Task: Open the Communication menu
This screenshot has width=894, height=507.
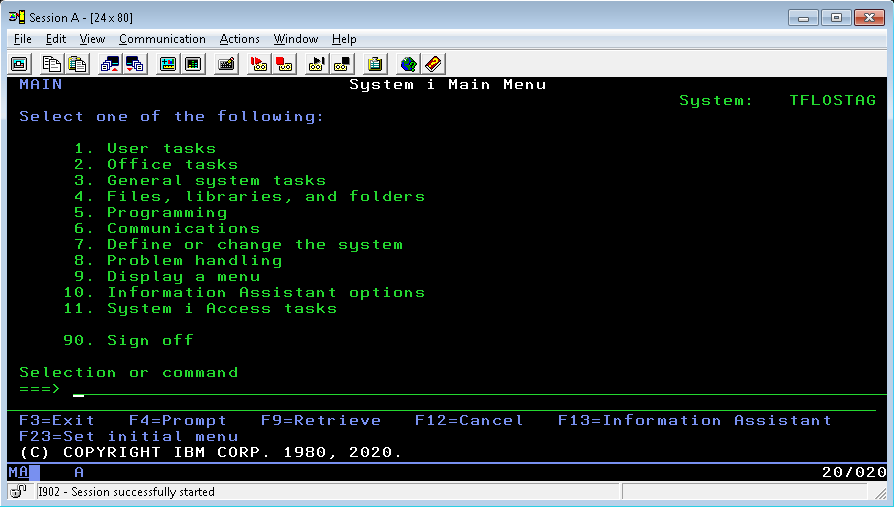Action: click(162, 39)
